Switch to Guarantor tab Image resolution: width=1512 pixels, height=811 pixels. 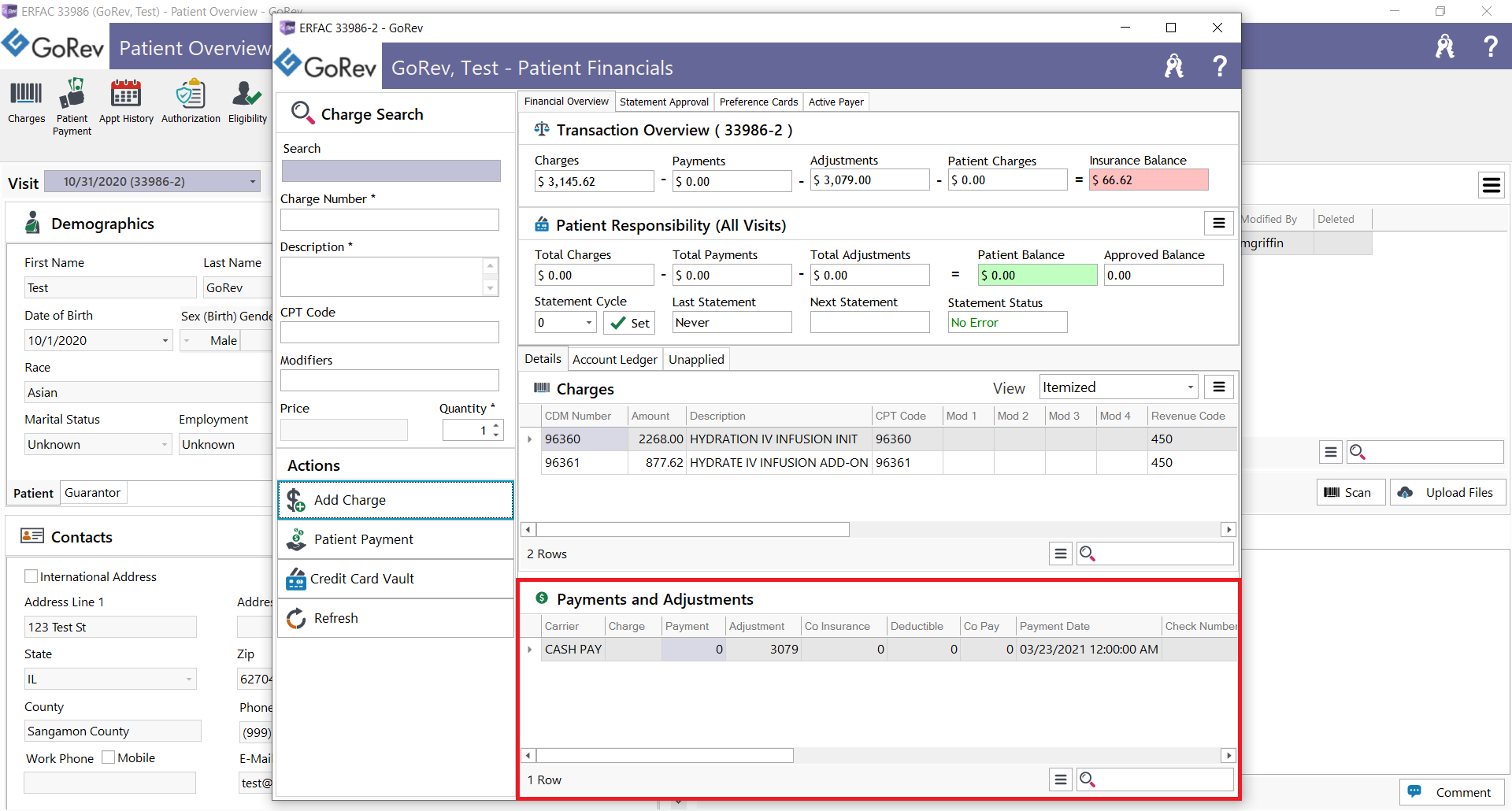tap(92, 492)
